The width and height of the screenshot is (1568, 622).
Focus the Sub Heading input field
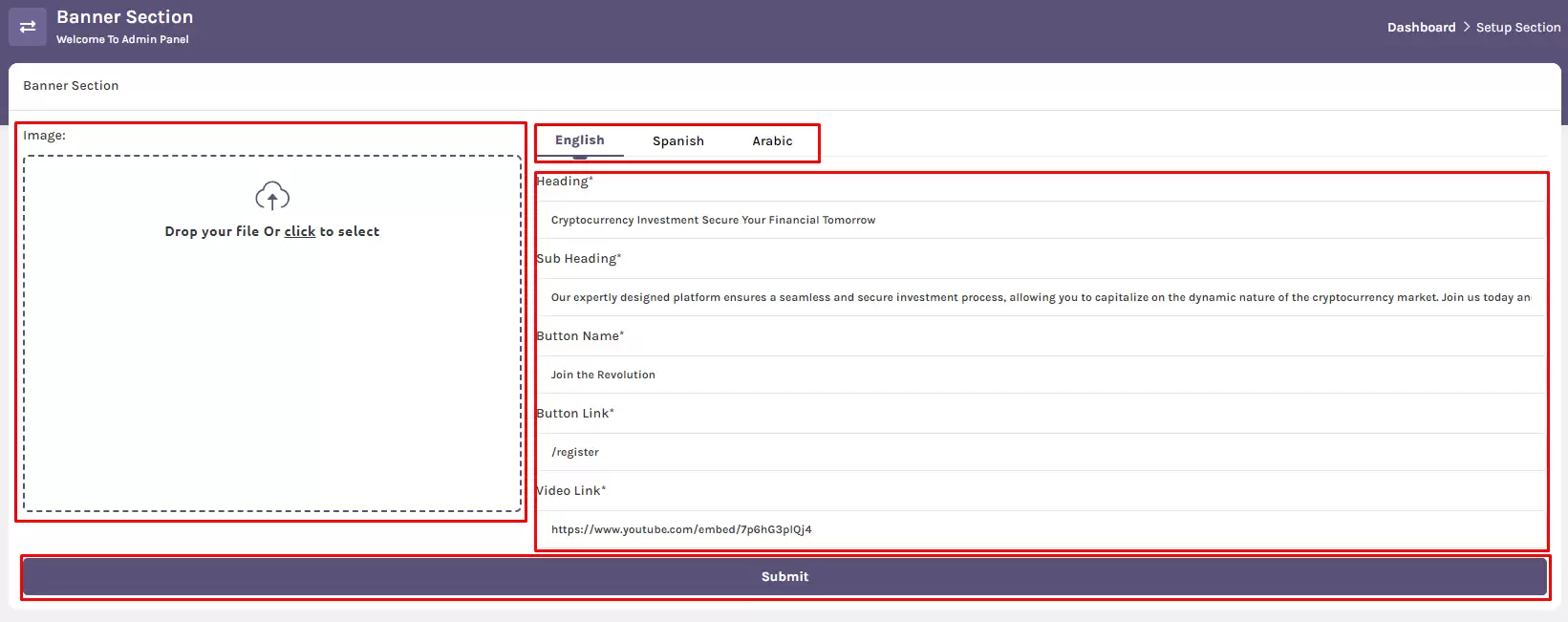1041,297
